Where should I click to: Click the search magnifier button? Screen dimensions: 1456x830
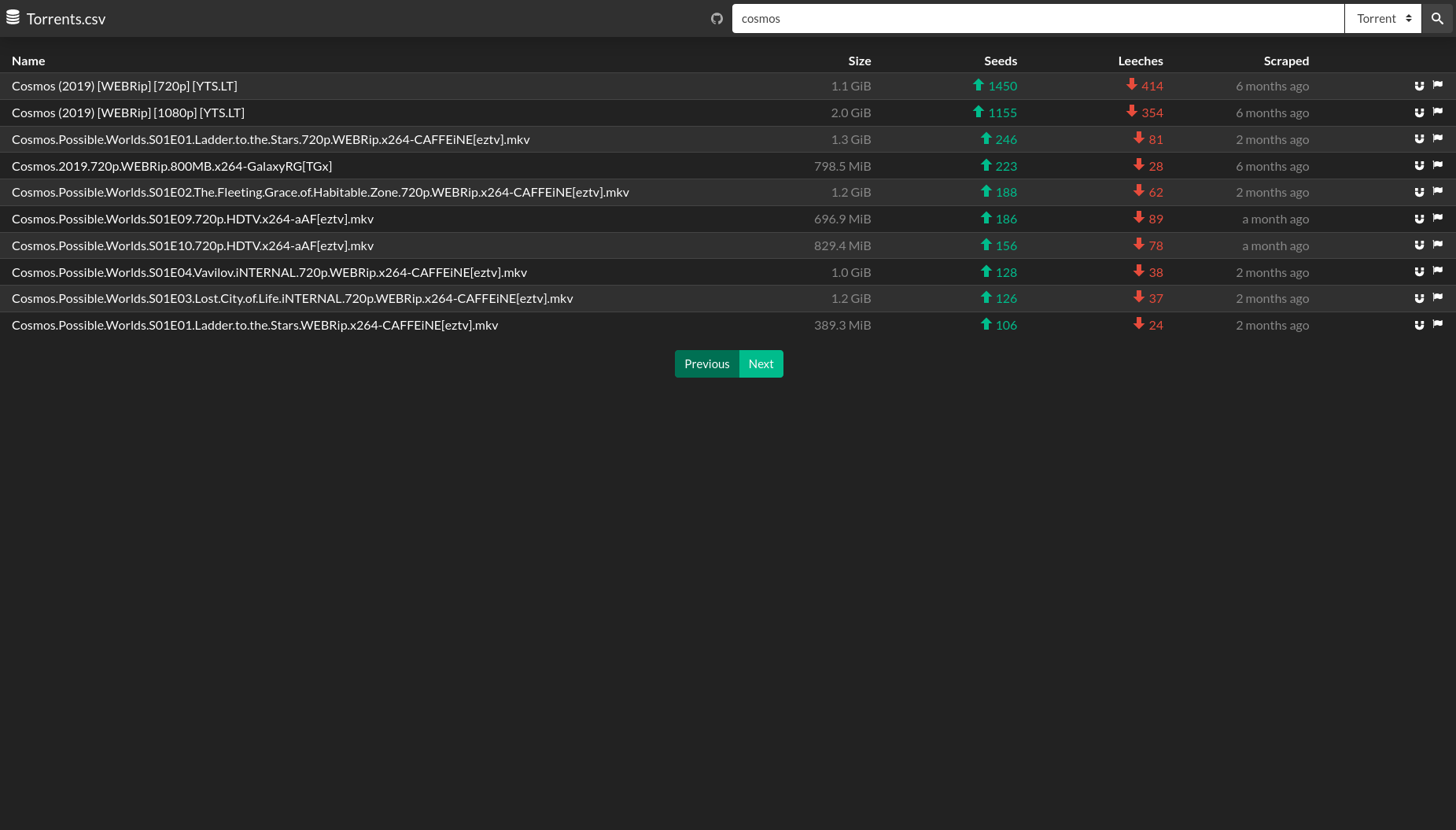click(1437, 19)
